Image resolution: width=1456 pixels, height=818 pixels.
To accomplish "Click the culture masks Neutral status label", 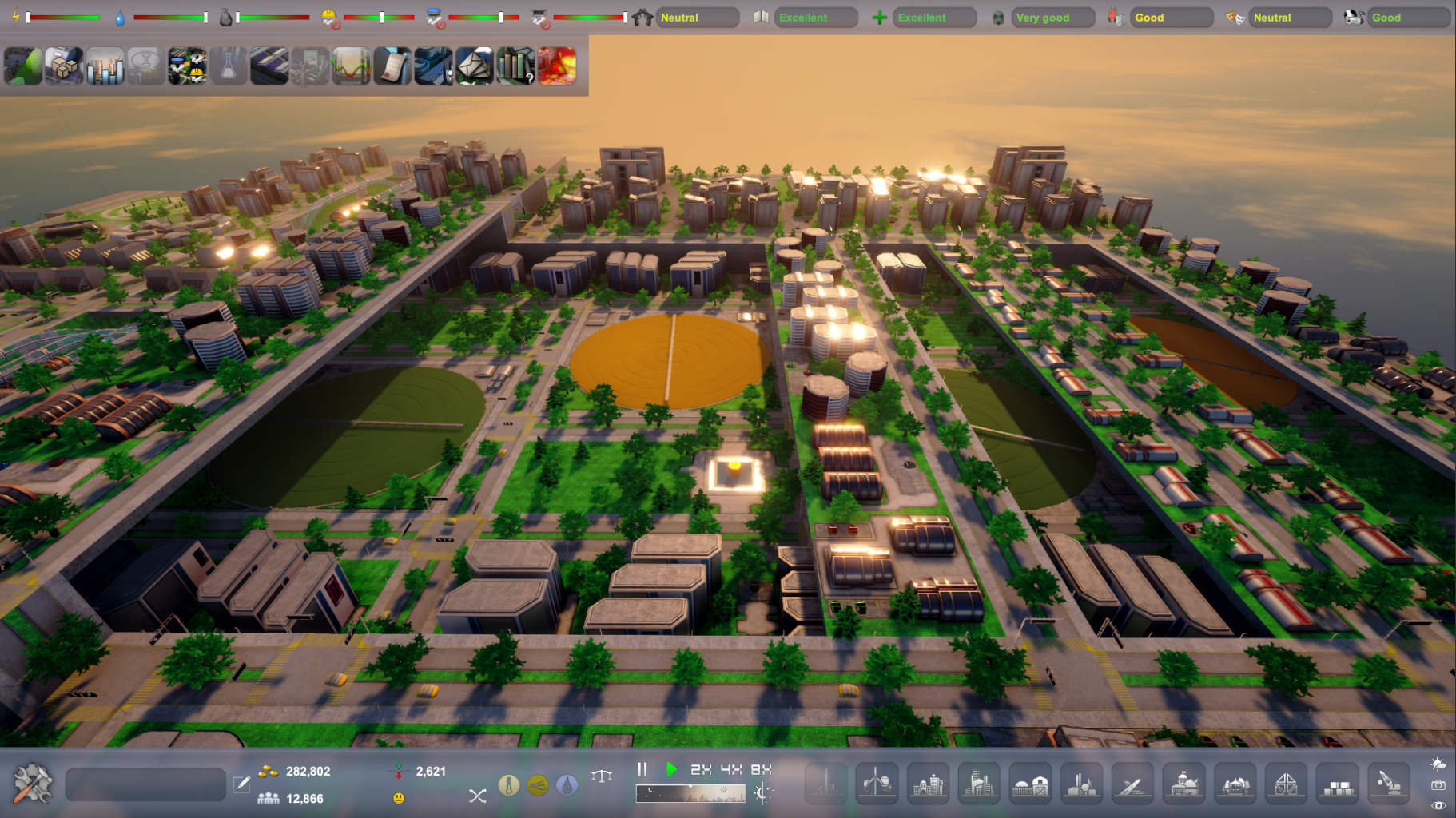I will [x=1272, y=18].
